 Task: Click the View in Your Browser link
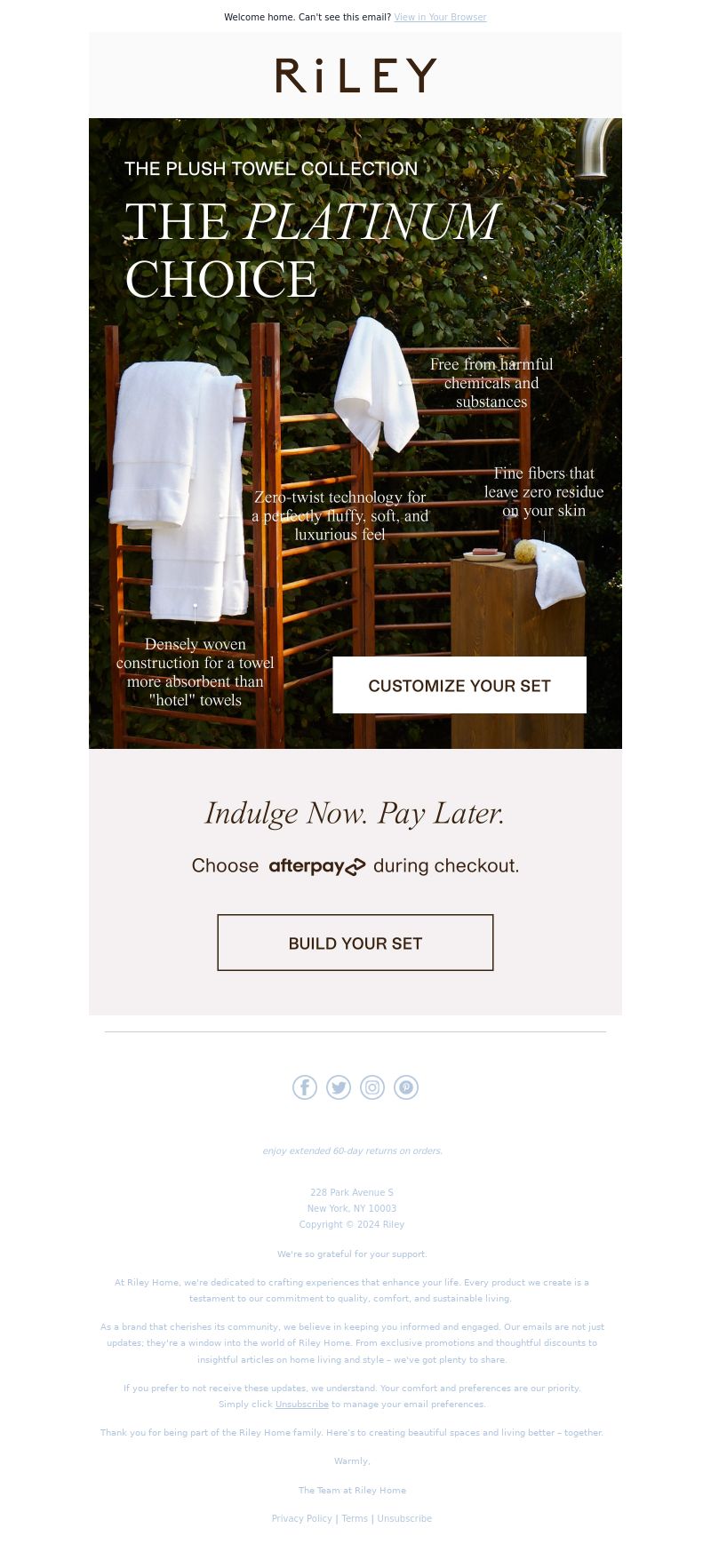pyautogui.click(x=440, y=17)
